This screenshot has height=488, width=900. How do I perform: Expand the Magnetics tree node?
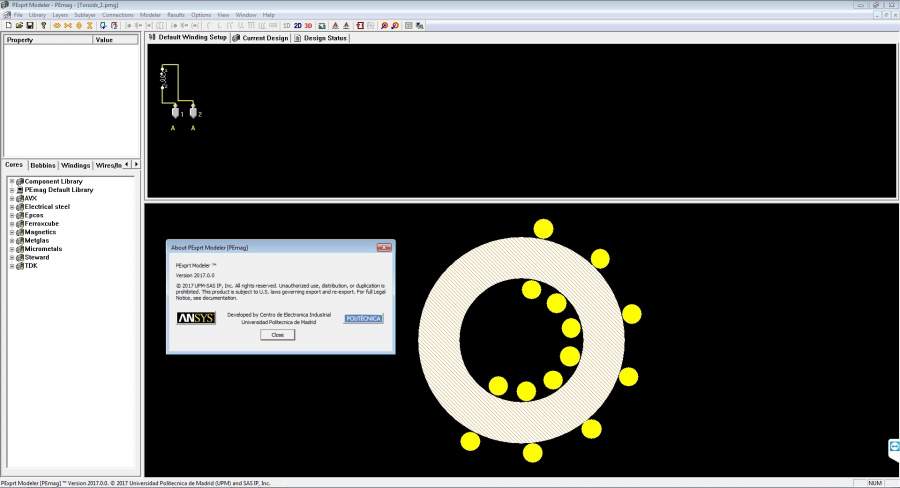(x=11, y=232)
